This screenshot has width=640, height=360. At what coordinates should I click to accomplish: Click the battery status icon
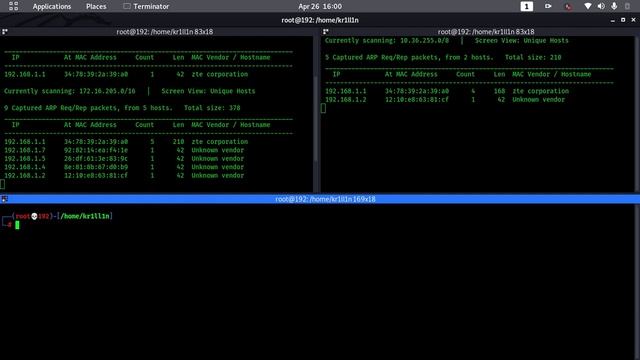pos(627,6)
